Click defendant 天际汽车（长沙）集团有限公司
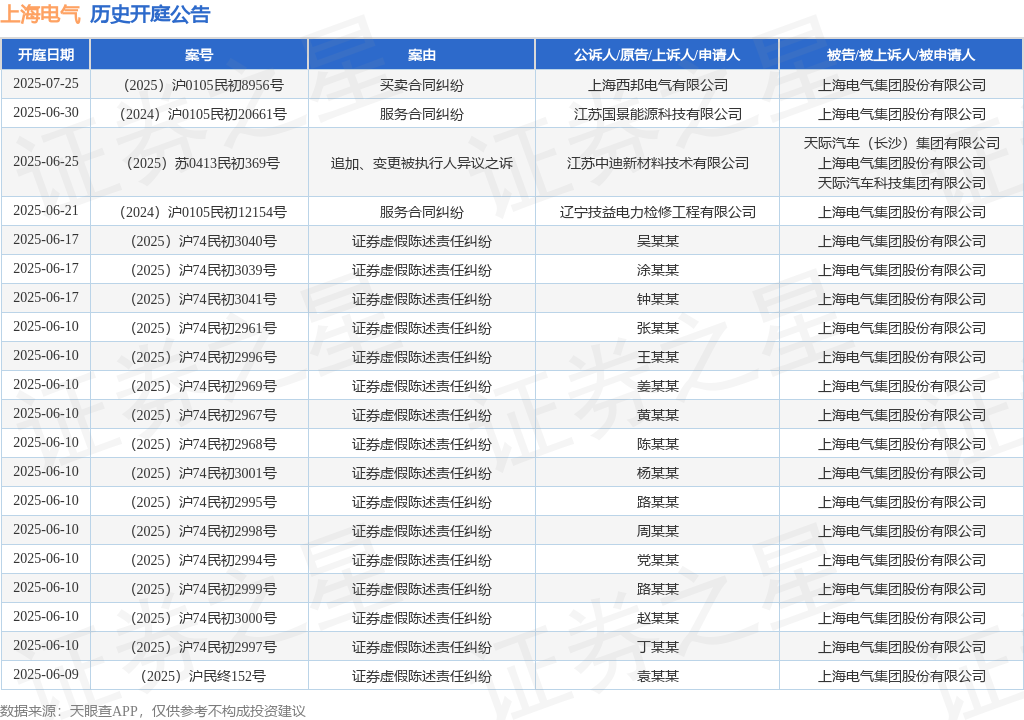This screenshot has height=720, width=1024. tap(902, 143)
